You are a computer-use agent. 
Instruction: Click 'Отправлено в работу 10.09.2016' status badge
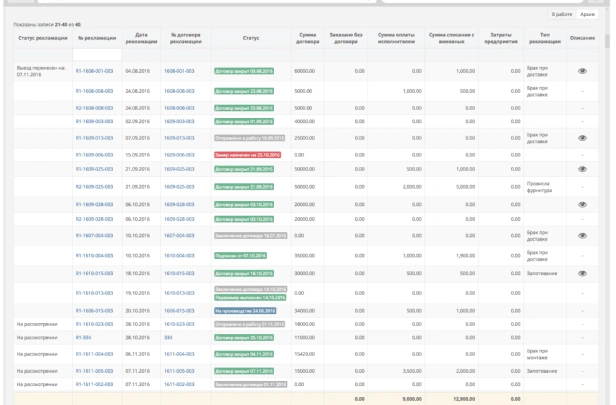click(x=250, y=138)
